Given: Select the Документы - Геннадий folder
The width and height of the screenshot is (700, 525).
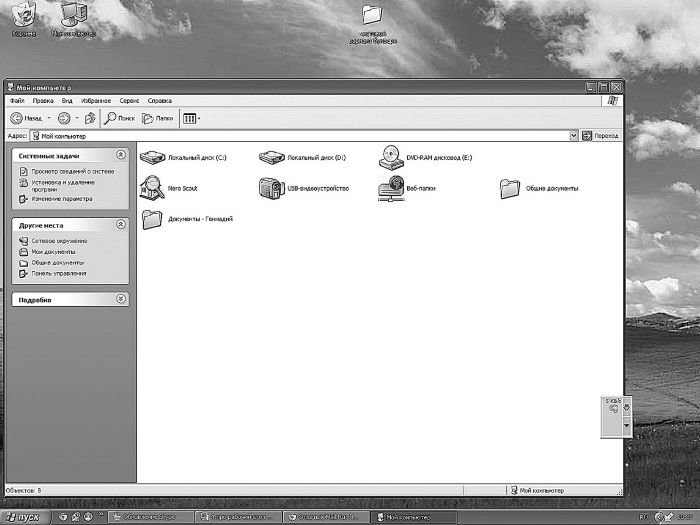Looking at the screenshot, I should tap(153, 218).
